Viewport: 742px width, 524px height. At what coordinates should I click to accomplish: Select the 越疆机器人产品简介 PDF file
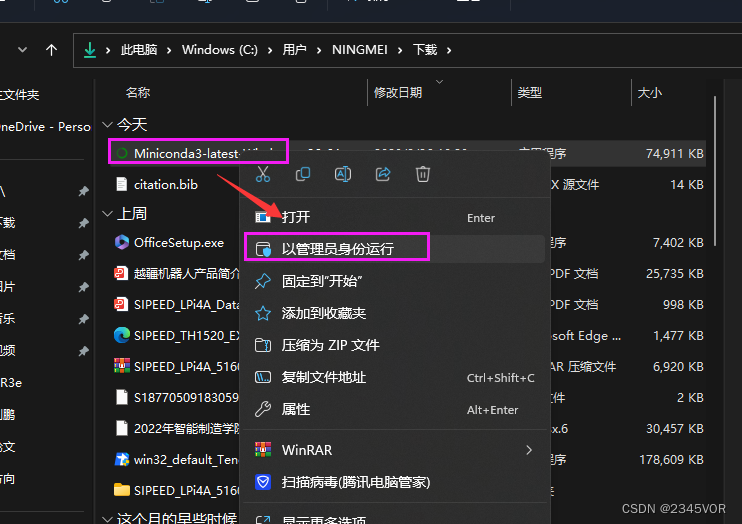187,274
